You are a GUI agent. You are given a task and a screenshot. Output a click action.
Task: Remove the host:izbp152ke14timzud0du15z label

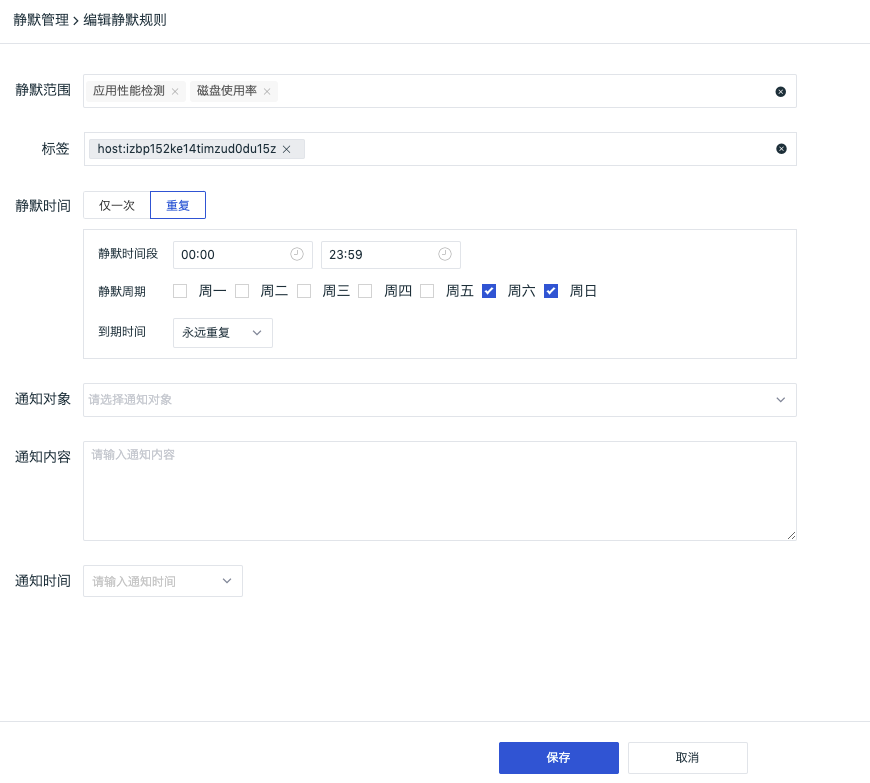pos(286,149)
